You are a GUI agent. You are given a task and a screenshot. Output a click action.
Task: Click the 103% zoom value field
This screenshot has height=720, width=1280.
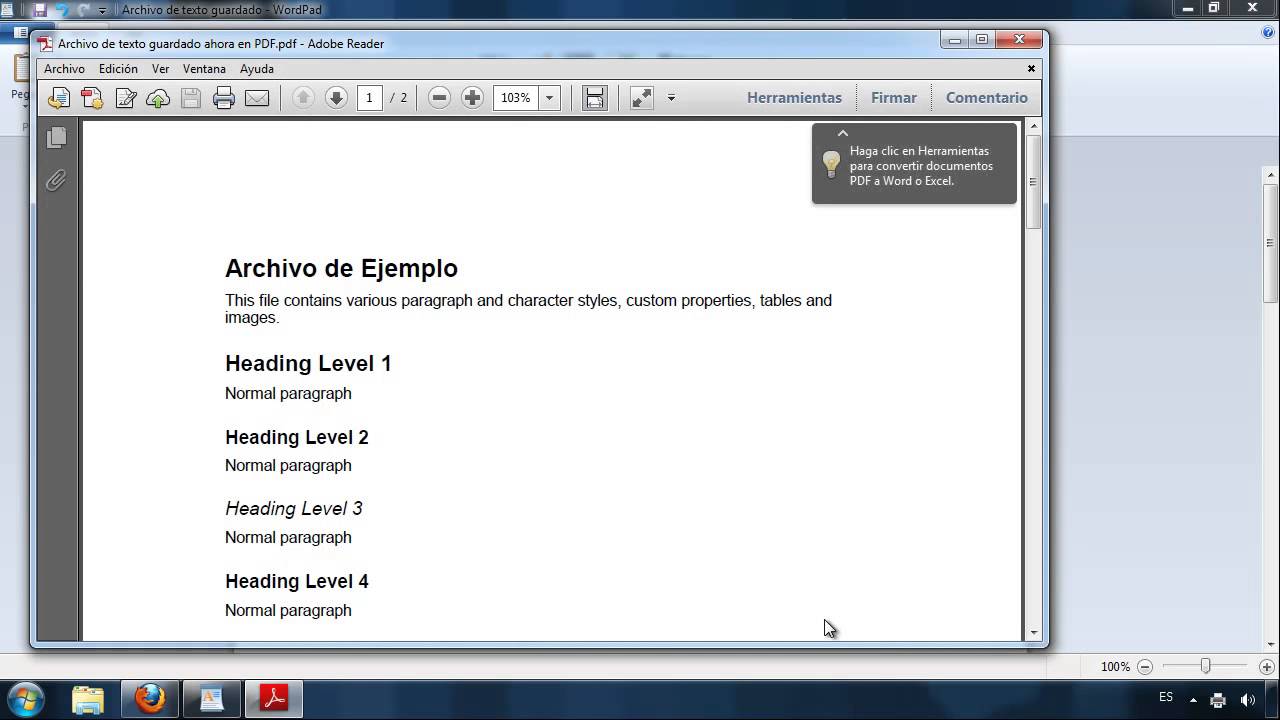tap(516, 98)
